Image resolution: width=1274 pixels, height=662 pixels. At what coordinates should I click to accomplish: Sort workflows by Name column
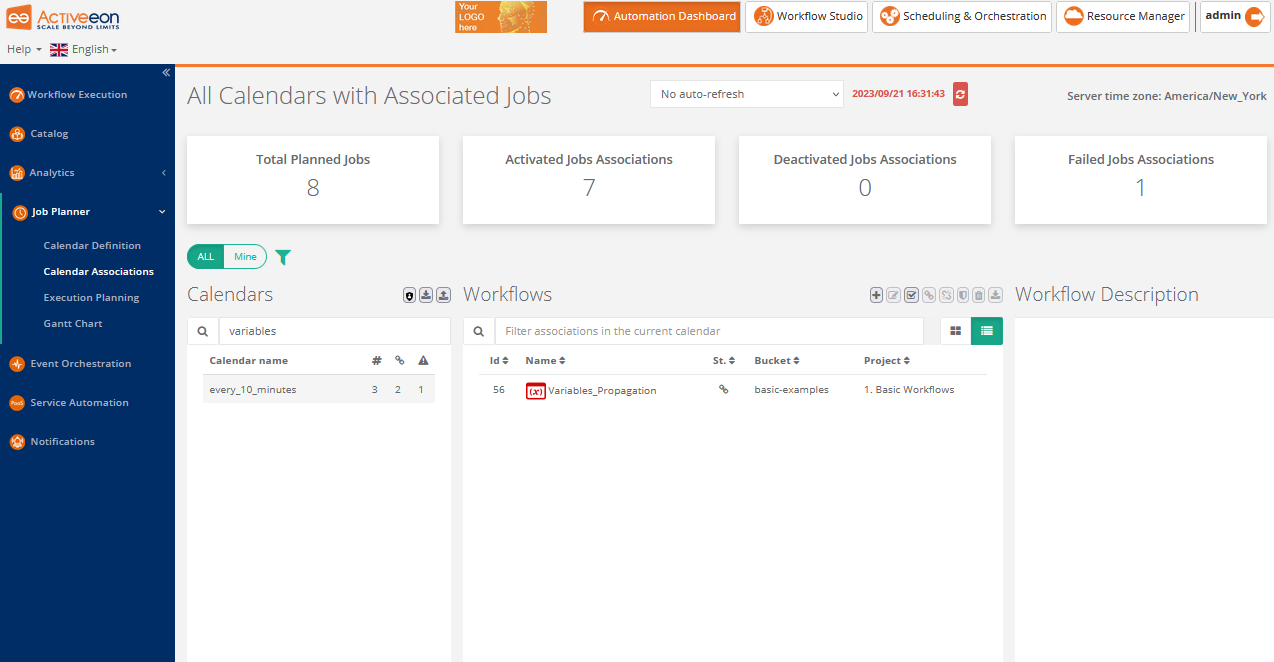pos(545,361)
